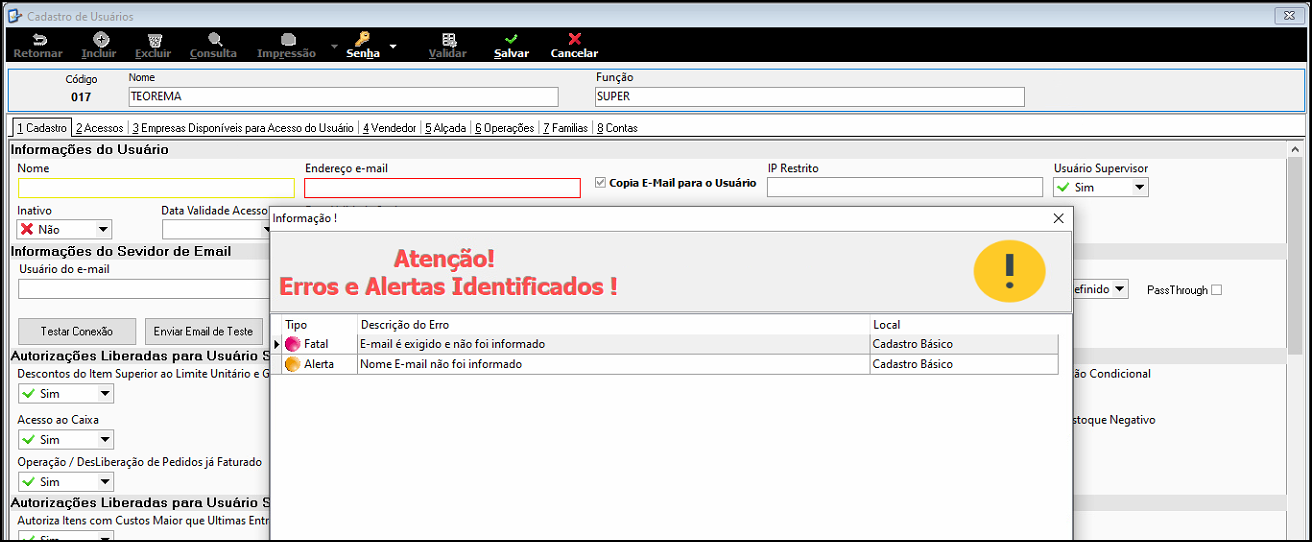Select row 'Nome E-mail não foi informado'
The width and height of the screenshot is (1312, 542).
tap(665, 364)
